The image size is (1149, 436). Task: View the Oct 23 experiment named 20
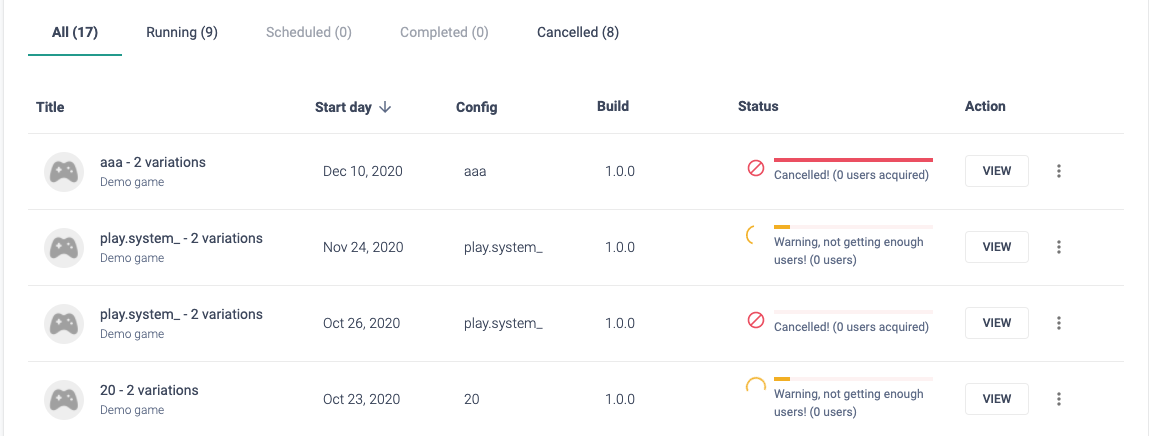coord(997,399)
